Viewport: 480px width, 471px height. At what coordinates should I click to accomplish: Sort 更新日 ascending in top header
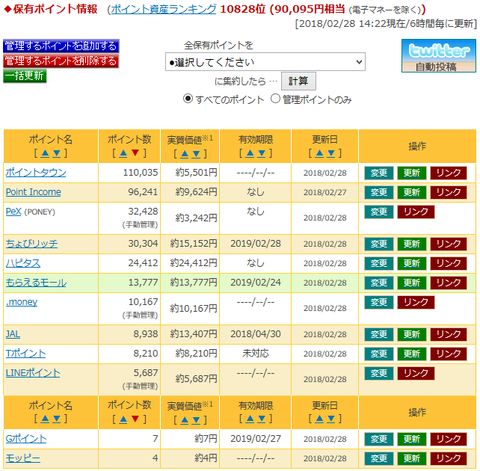point(319,153)
